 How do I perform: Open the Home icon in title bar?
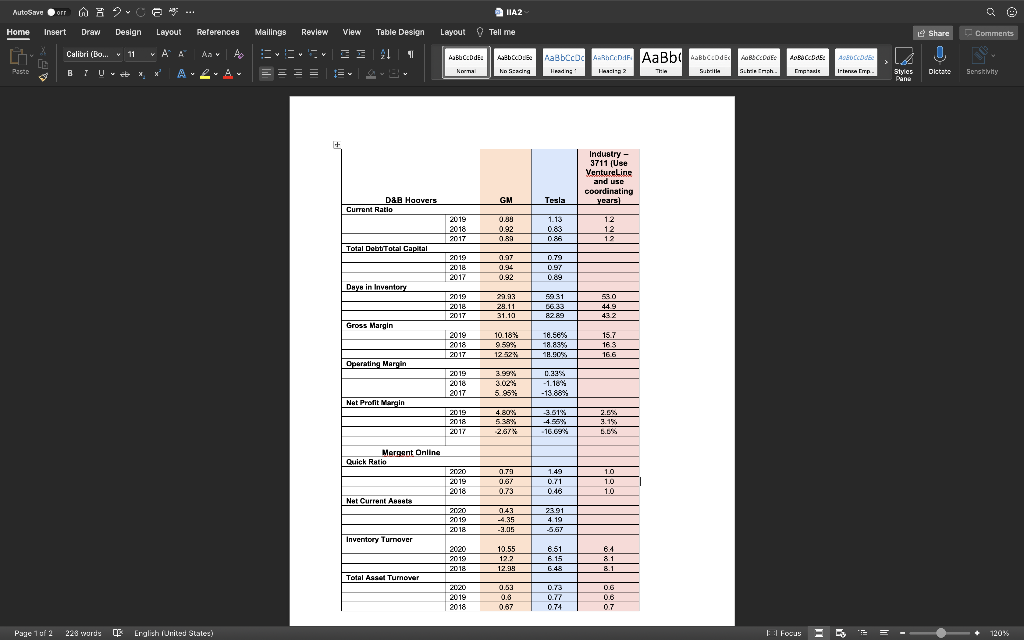(83, 12)
